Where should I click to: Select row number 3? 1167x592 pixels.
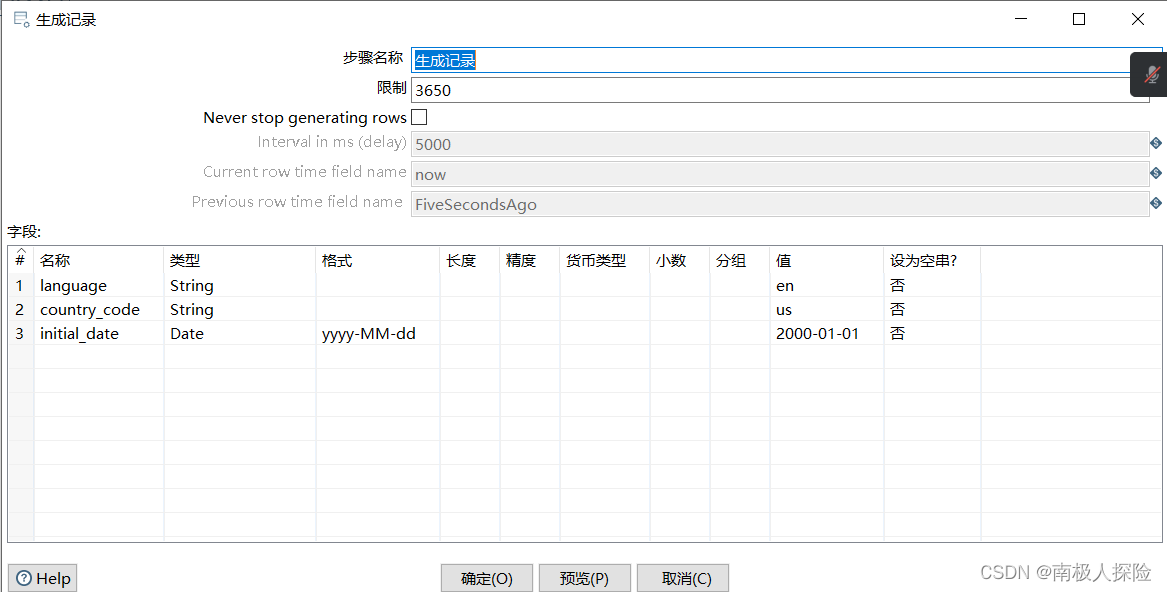click(20, 334)
